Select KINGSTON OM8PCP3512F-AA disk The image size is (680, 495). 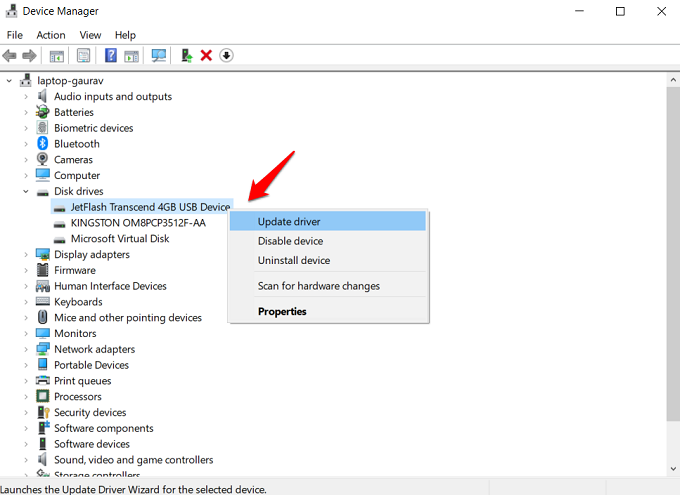(138, 223)
